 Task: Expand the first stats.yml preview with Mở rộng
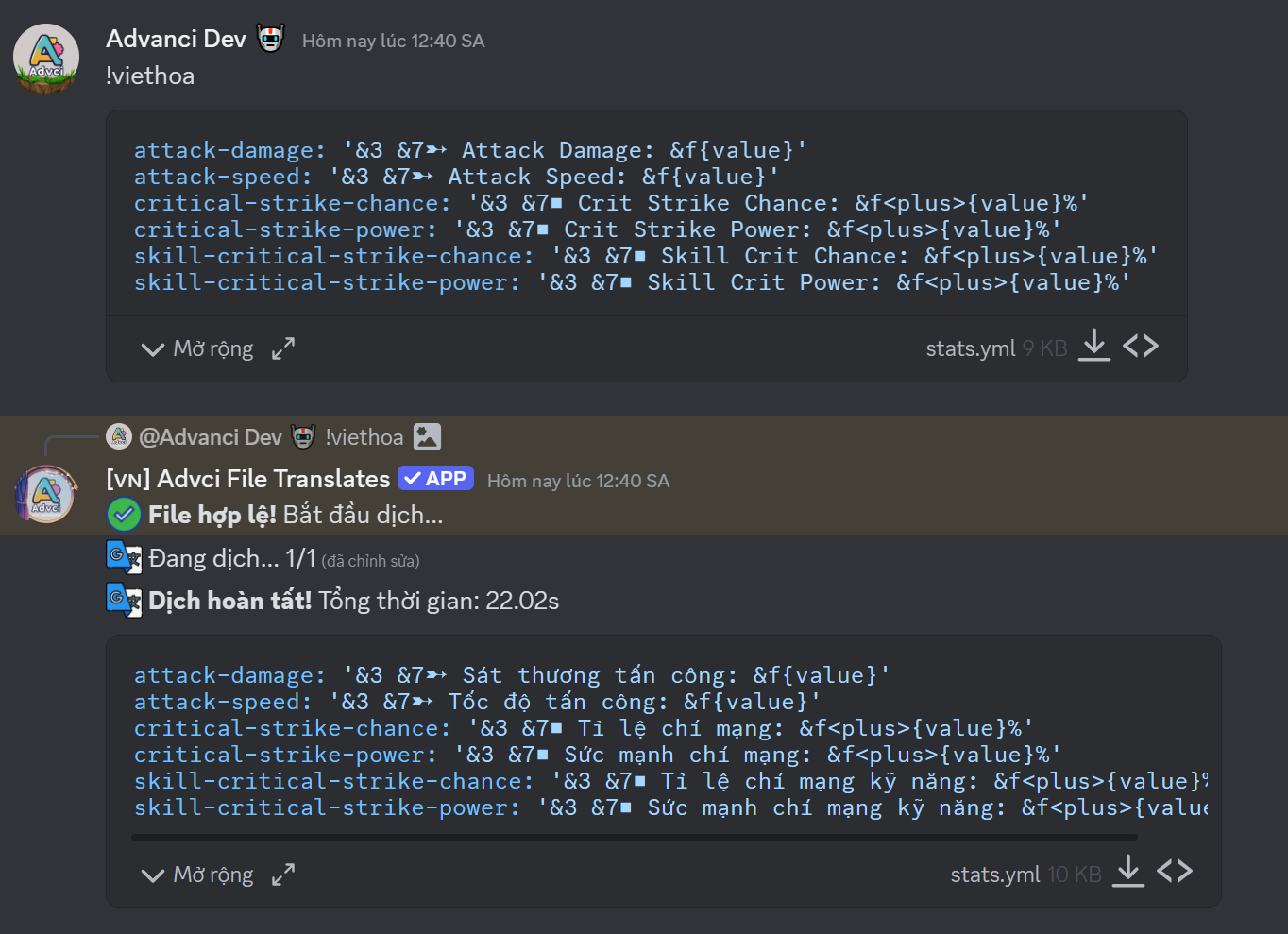coord(198,348)
